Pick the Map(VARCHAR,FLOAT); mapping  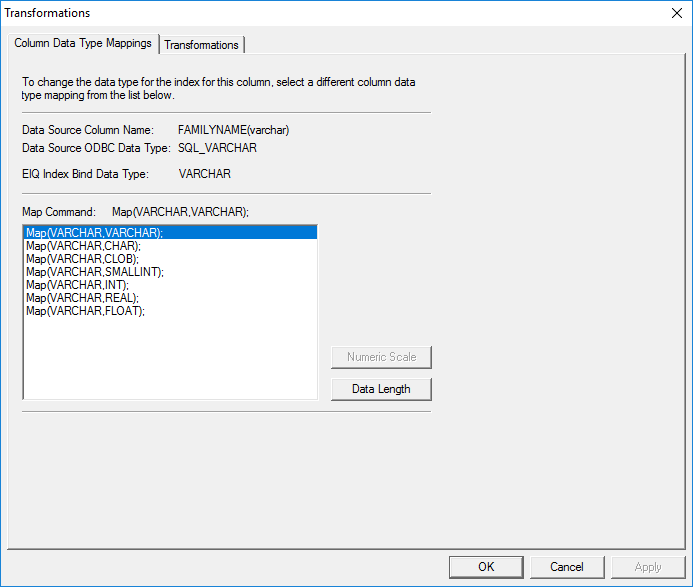pyautogui.click(x=170, y=311)
